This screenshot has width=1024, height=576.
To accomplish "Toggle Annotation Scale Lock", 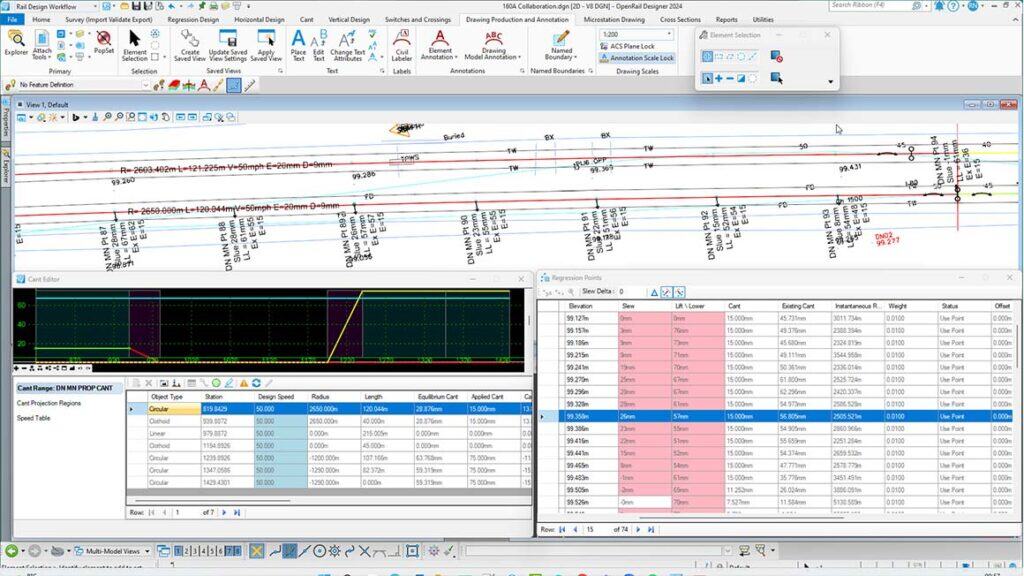I will 637,58.
